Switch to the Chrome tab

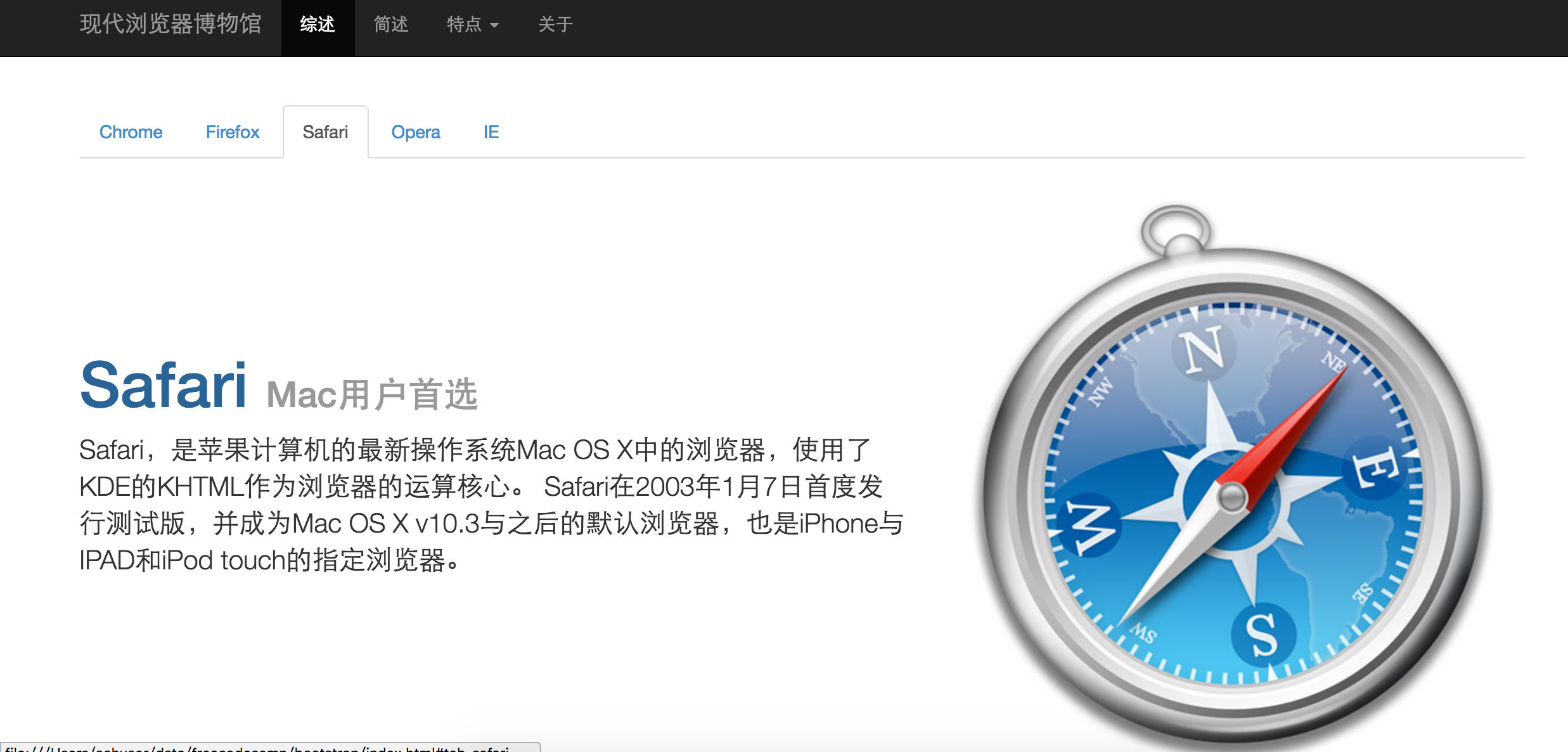coord(131,132)
